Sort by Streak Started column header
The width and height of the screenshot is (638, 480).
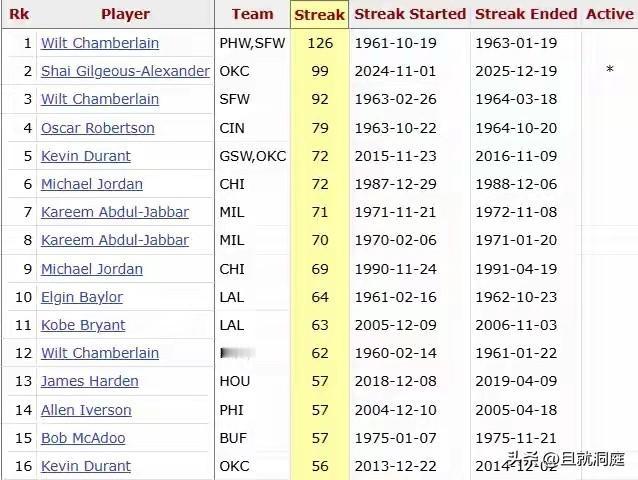click(410, 14)
